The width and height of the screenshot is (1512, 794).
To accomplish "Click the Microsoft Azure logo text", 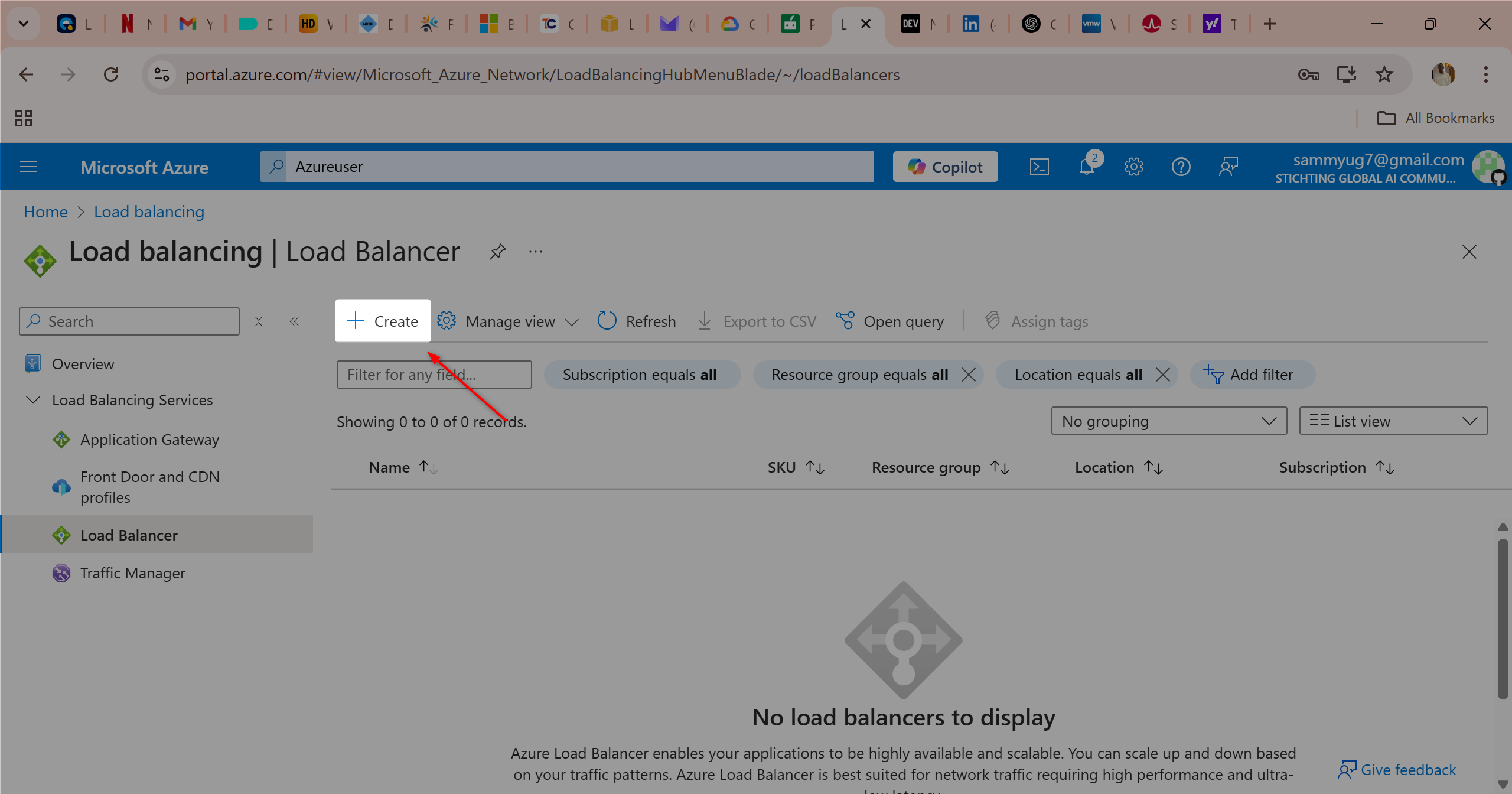I will tap(144, 167).
